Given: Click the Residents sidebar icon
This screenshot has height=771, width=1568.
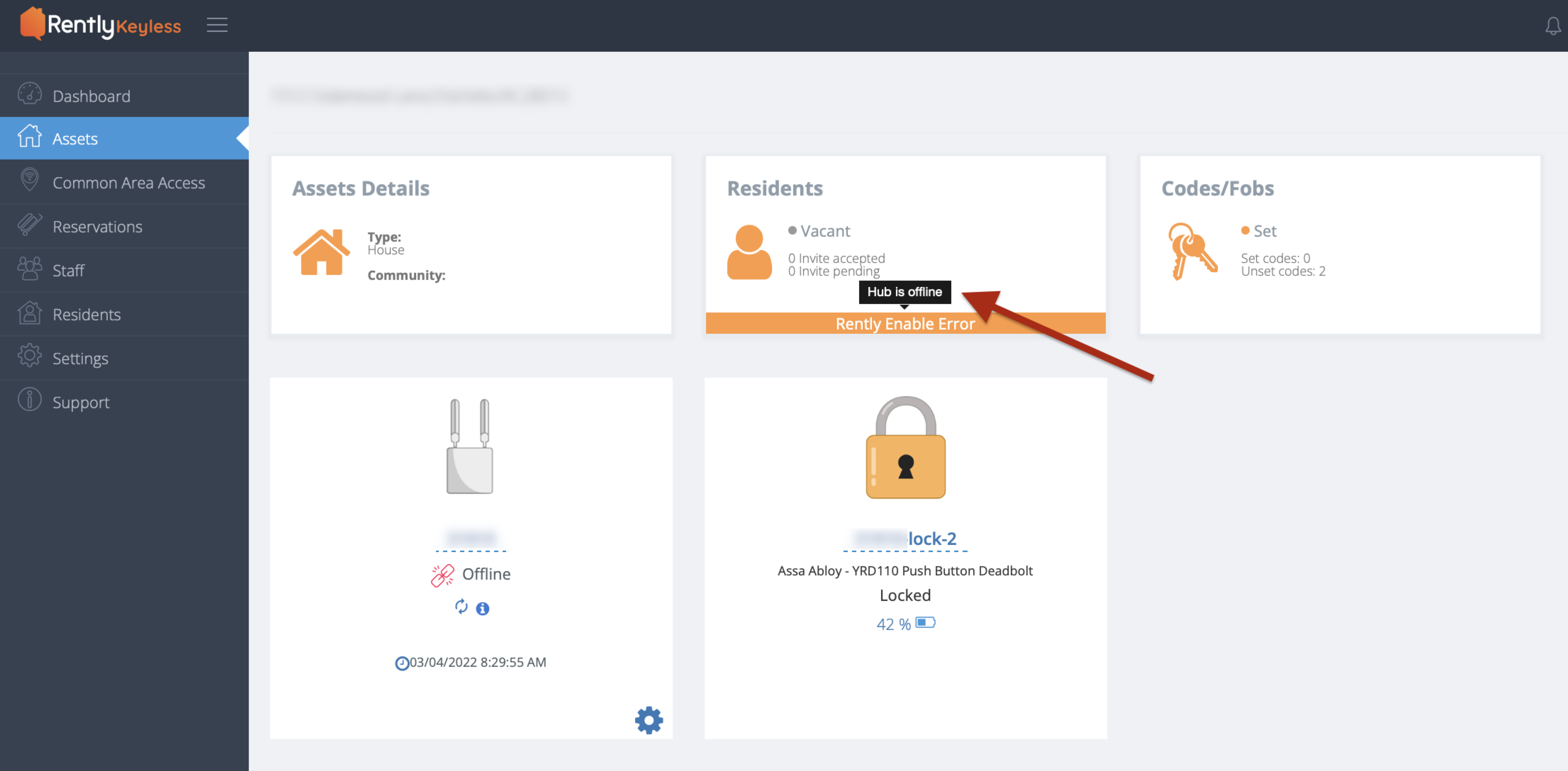Looking at the screenshot, I should [29, 313].
